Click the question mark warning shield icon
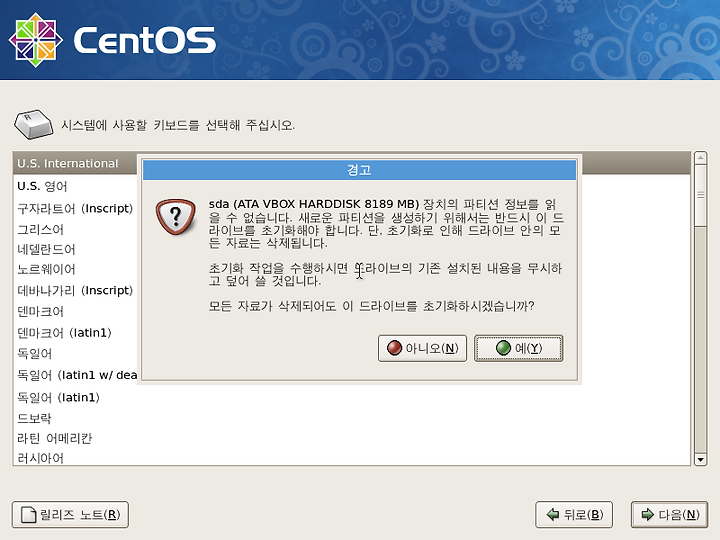The image size is (720, 540). [176, 217]
